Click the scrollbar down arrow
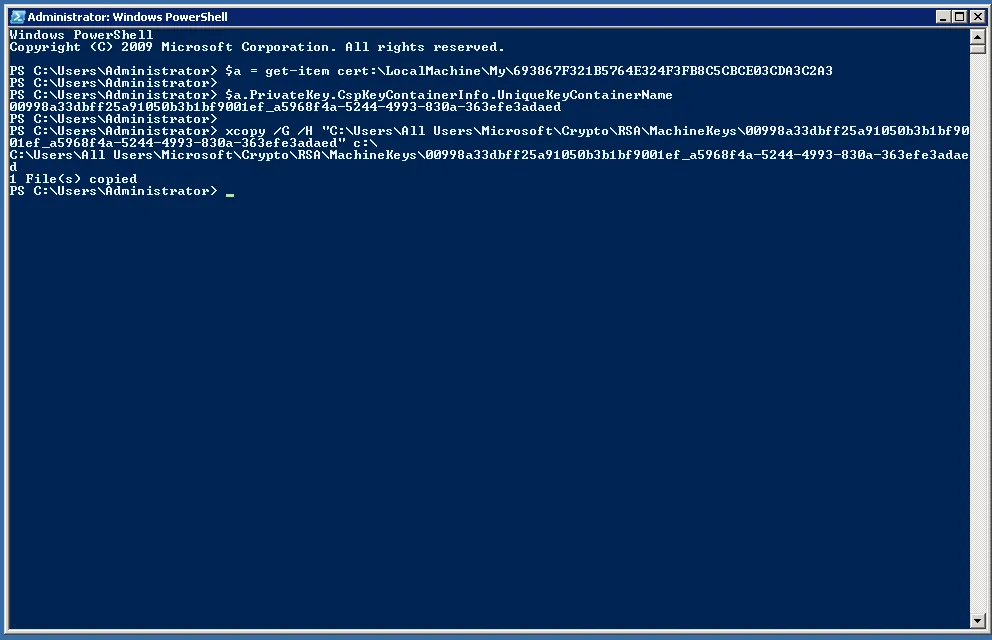 point(977,621)
